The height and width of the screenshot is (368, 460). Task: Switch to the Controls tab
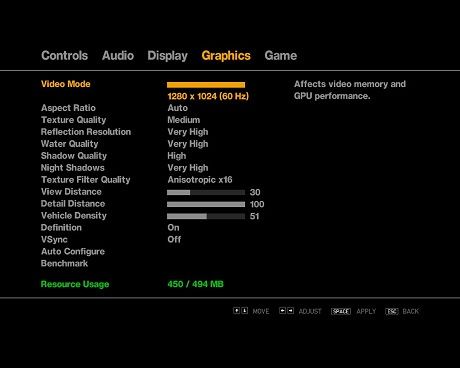65,55
